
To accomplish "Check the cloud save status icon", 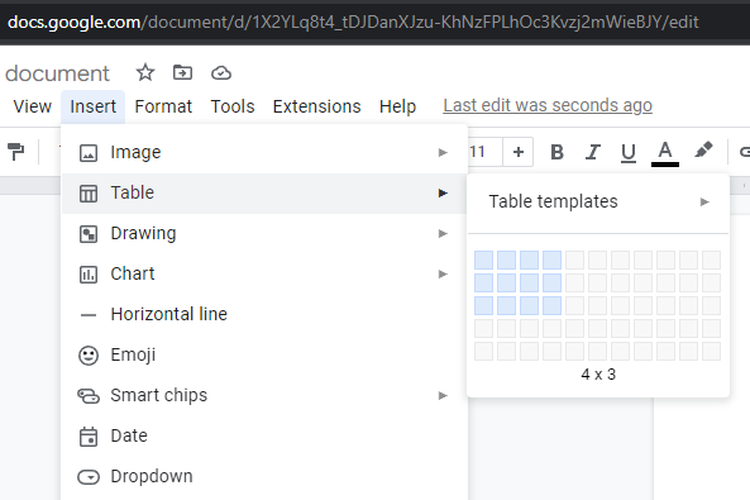I will click(221, 73).
